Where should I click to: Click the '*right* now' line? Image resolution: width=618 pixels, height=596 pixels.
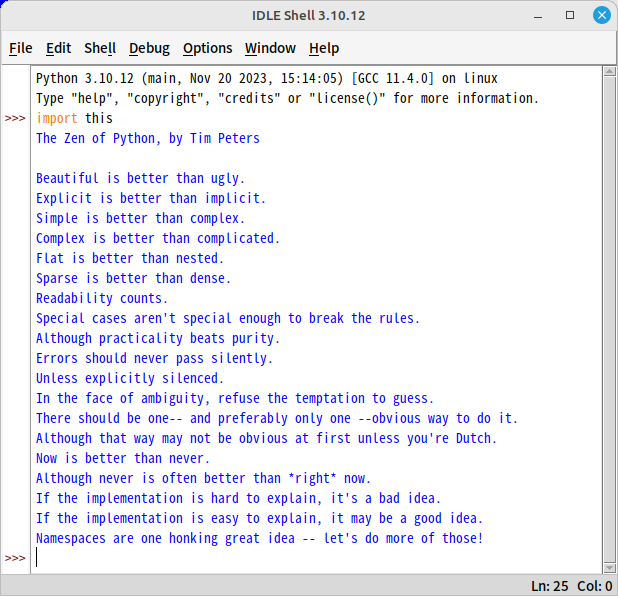click(203, 479)
